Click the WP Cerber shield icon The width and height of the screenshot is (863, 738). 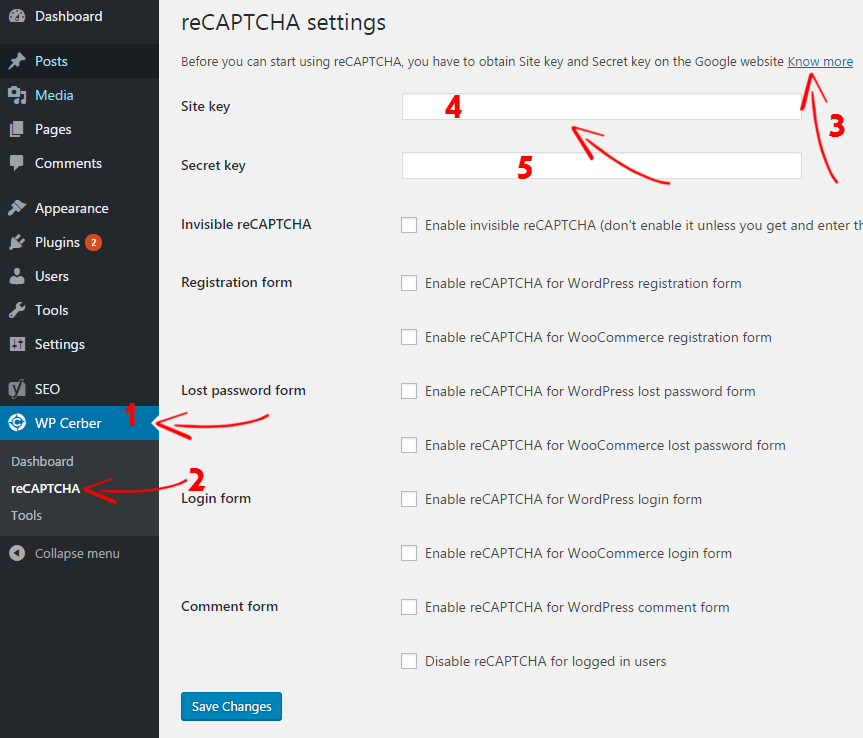(17, 423)
